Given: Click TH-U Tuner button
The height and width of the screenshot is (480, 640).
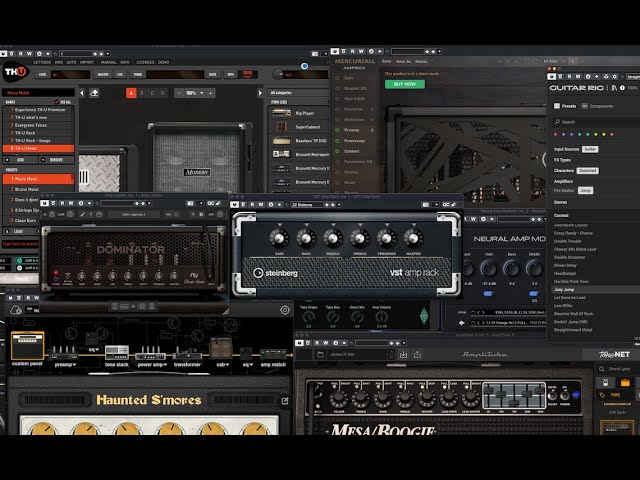Looking at the screenshot, I should [x=138, y=74].
